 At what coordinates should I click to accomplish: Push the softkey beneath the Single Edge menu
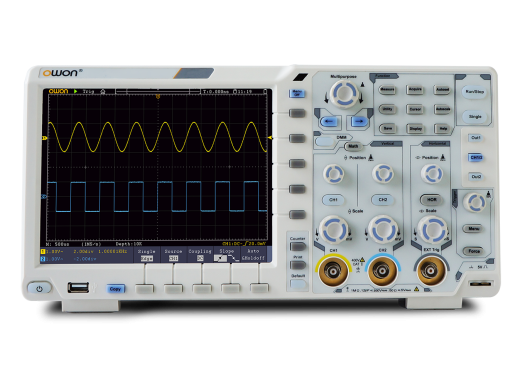point(145,289)
